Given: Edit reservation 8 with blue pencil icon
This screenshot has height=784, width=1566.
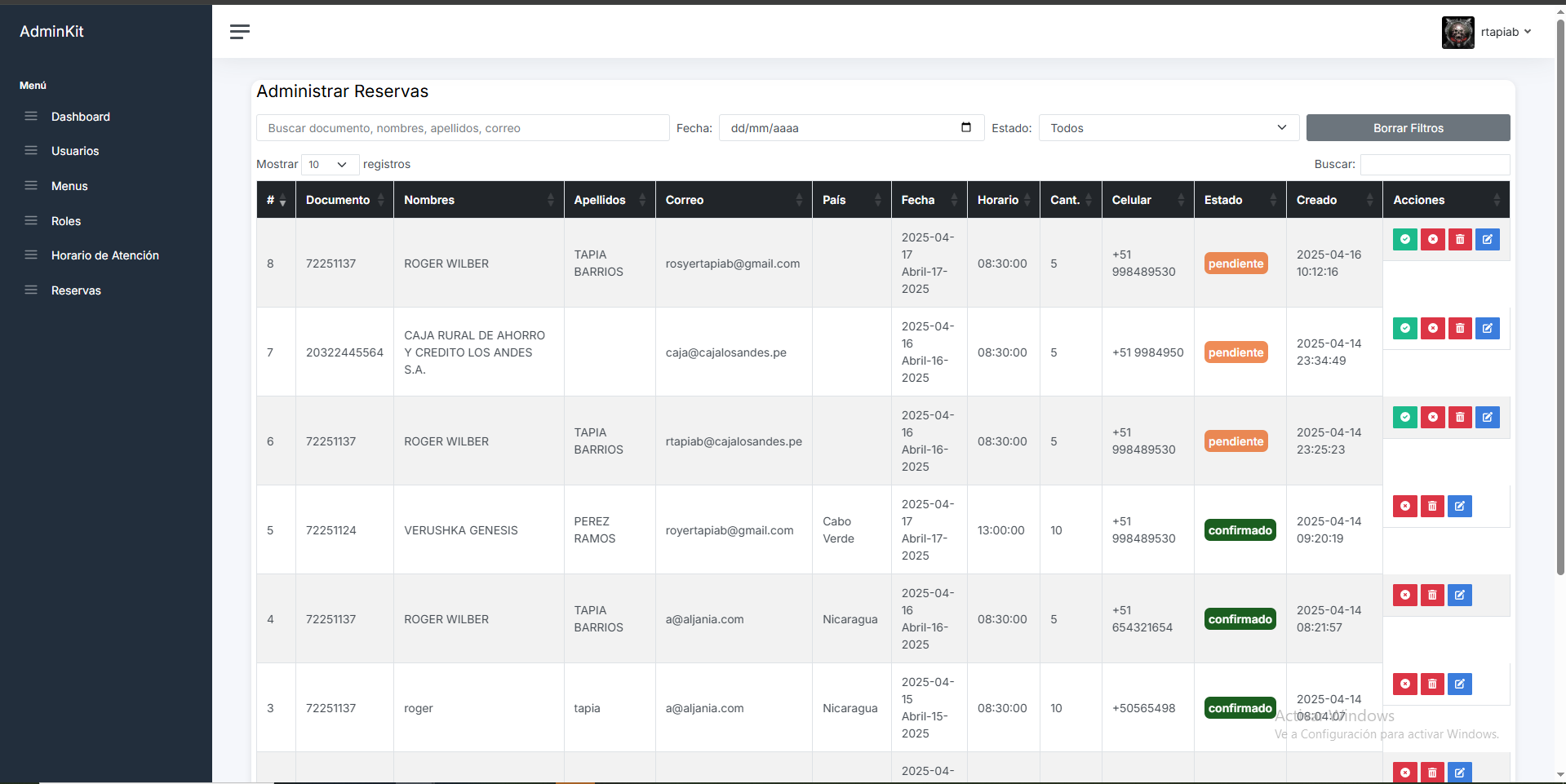Looking at the screenshot, I should 1487,239.
